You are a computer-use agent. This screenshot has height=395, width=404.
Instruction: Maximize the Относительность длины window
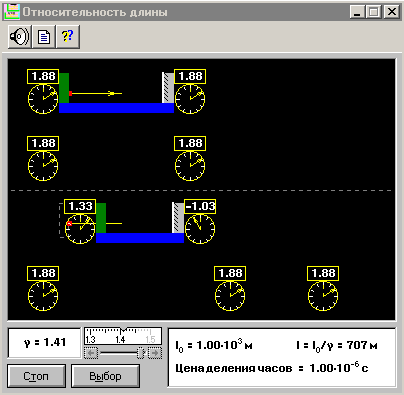click(374, 12)
